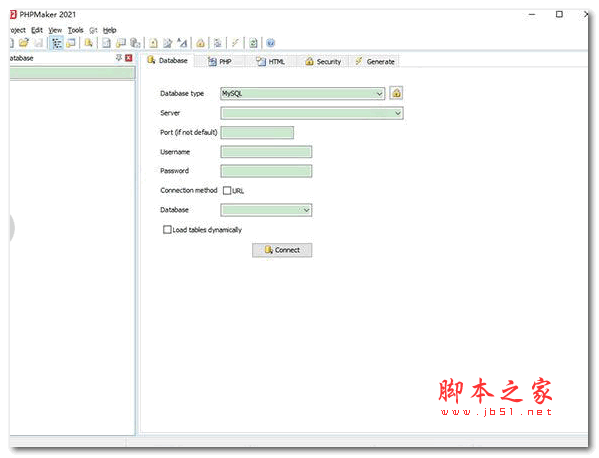599x458 pixels.
Task: Click the Save Project disk icon
Action: click(x=38, y=43)
